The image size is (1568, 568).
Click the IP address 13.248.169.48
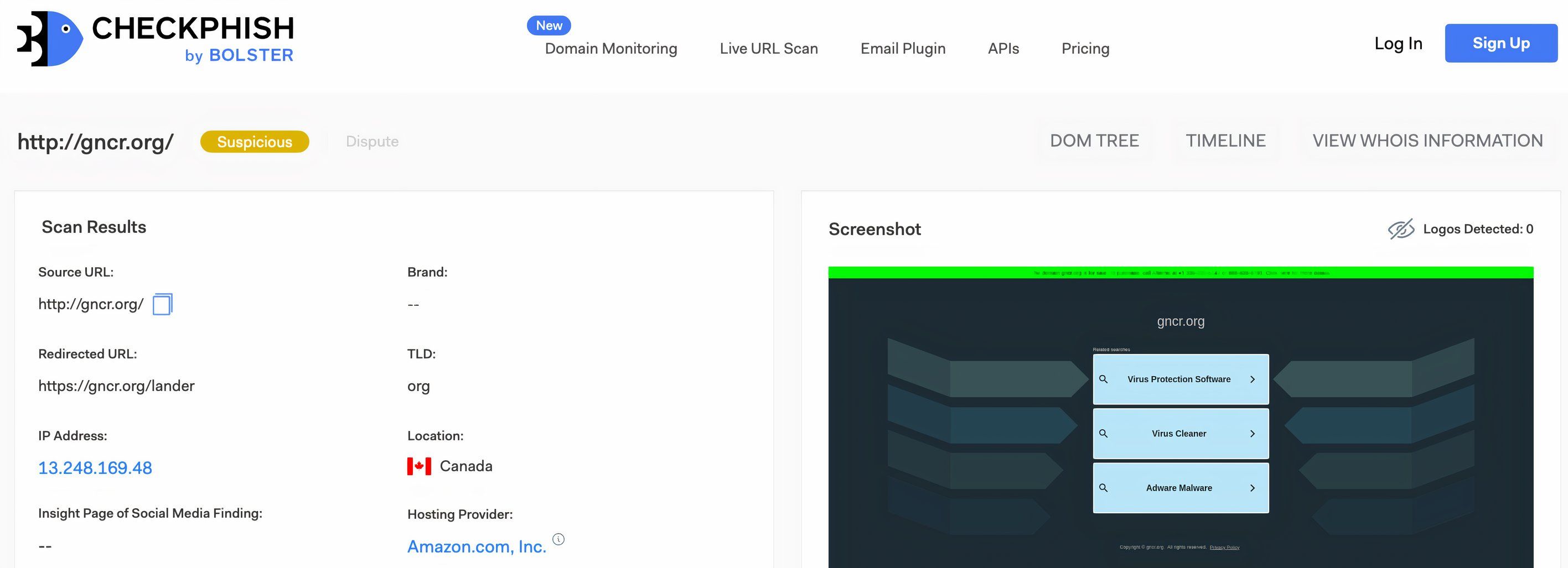pyautogui.click(x=95, y=468)
